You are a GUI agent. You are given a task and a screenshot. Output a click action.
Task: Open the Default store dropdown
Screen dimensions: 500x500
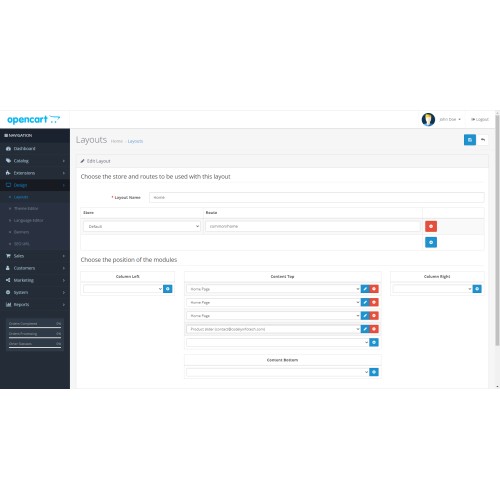(x=142, y=226)
